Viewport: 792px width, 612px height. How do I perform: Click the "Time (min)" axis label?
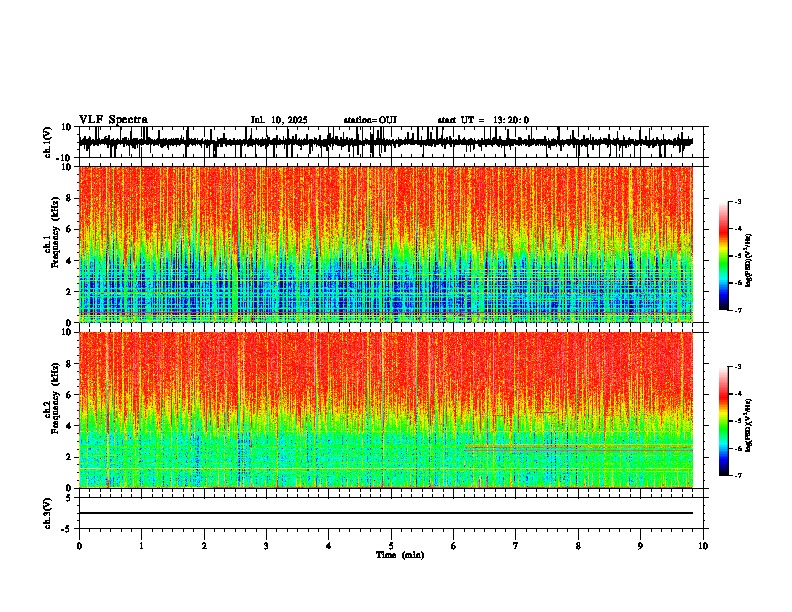(x=400, y=555)
